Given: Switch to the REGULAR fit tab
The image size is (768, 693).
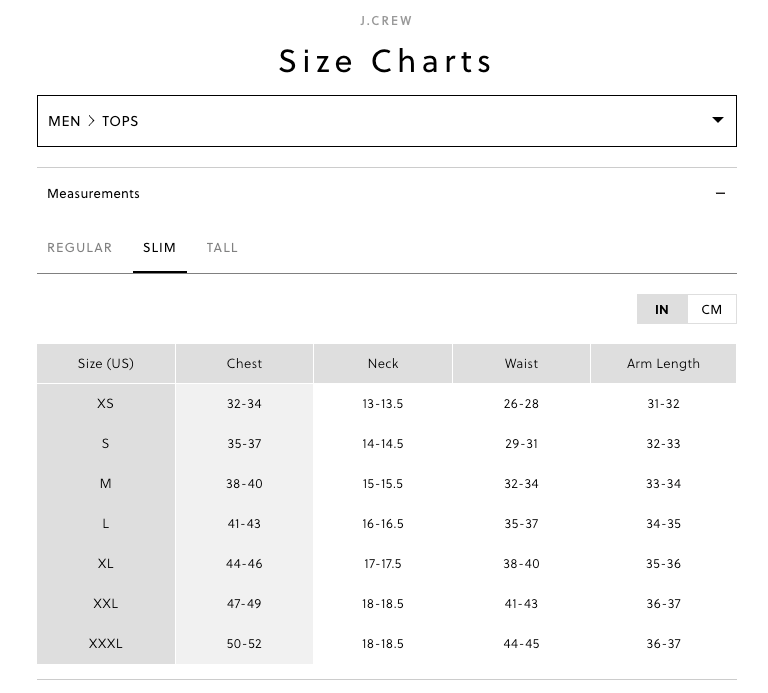Looking at the screenshot, I should coord(80,248).
